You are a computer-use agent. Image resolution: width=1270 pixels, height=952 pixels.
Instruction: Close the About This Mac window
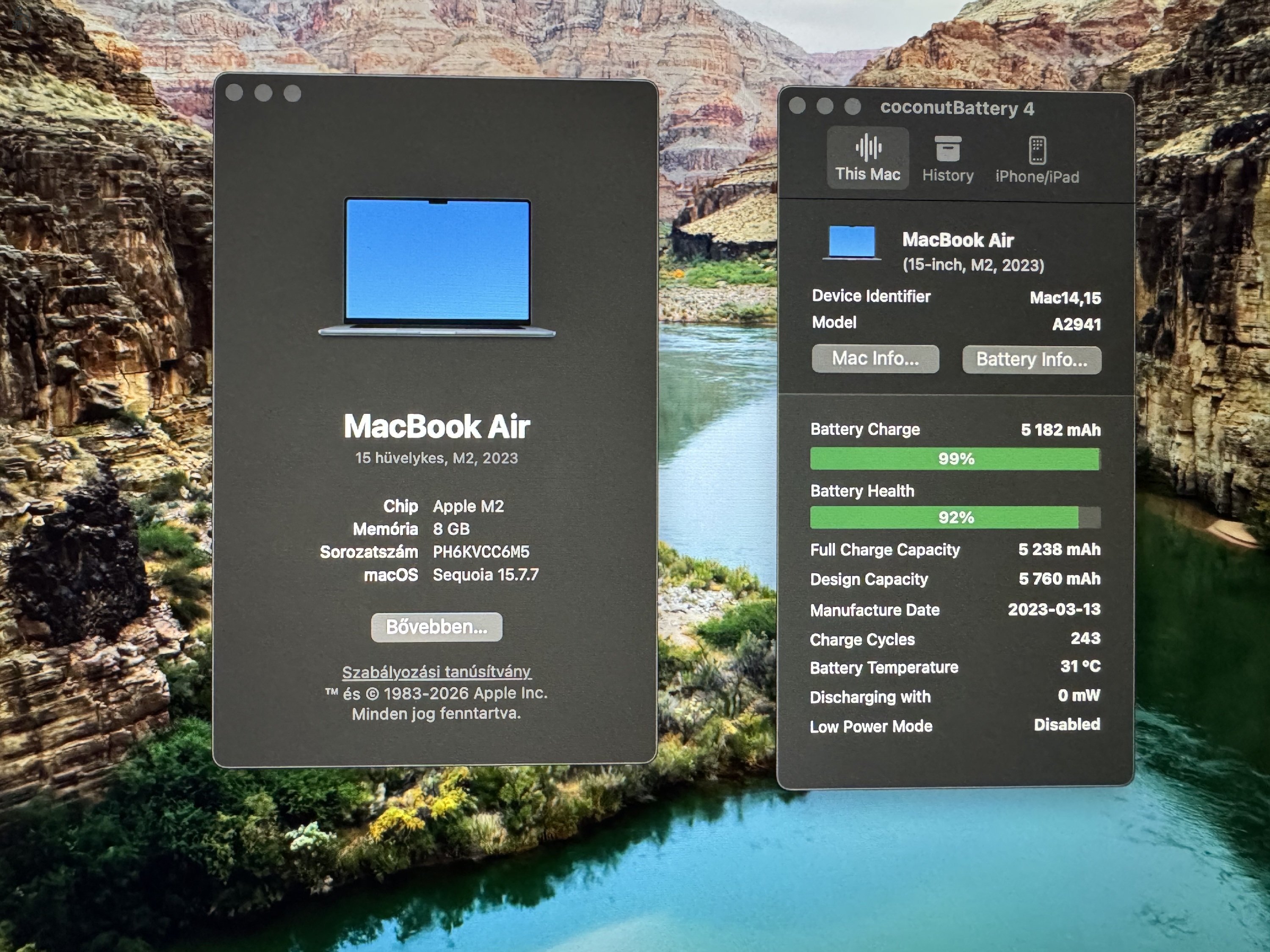(x=234, y=92)
